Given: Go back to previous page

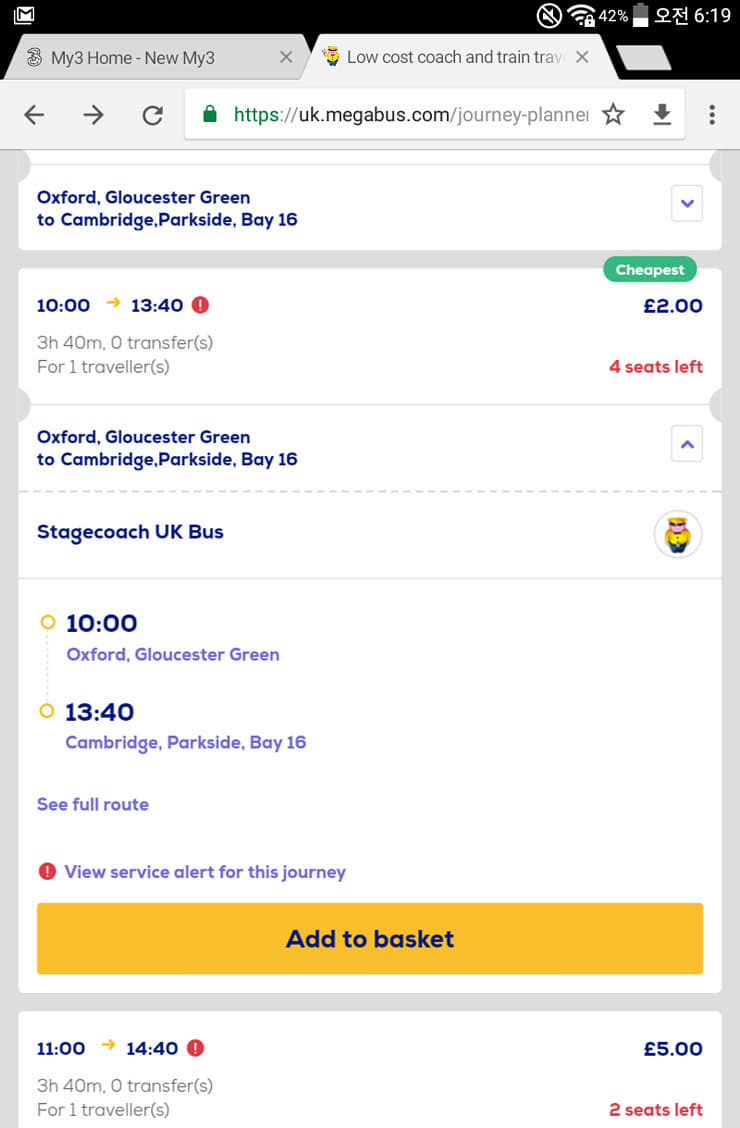Looking at the screenshot, I should (x=34, y=115).
